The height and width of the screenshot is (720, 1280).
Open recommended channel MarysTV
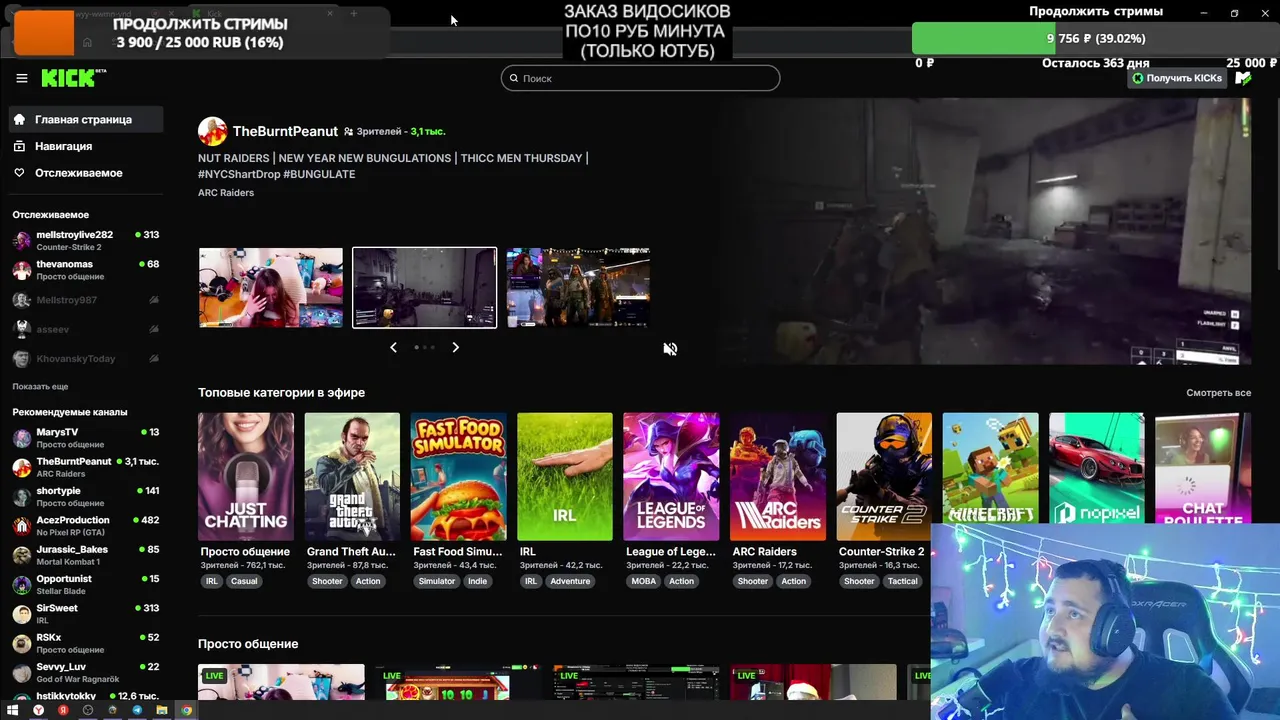click(86, 438)
